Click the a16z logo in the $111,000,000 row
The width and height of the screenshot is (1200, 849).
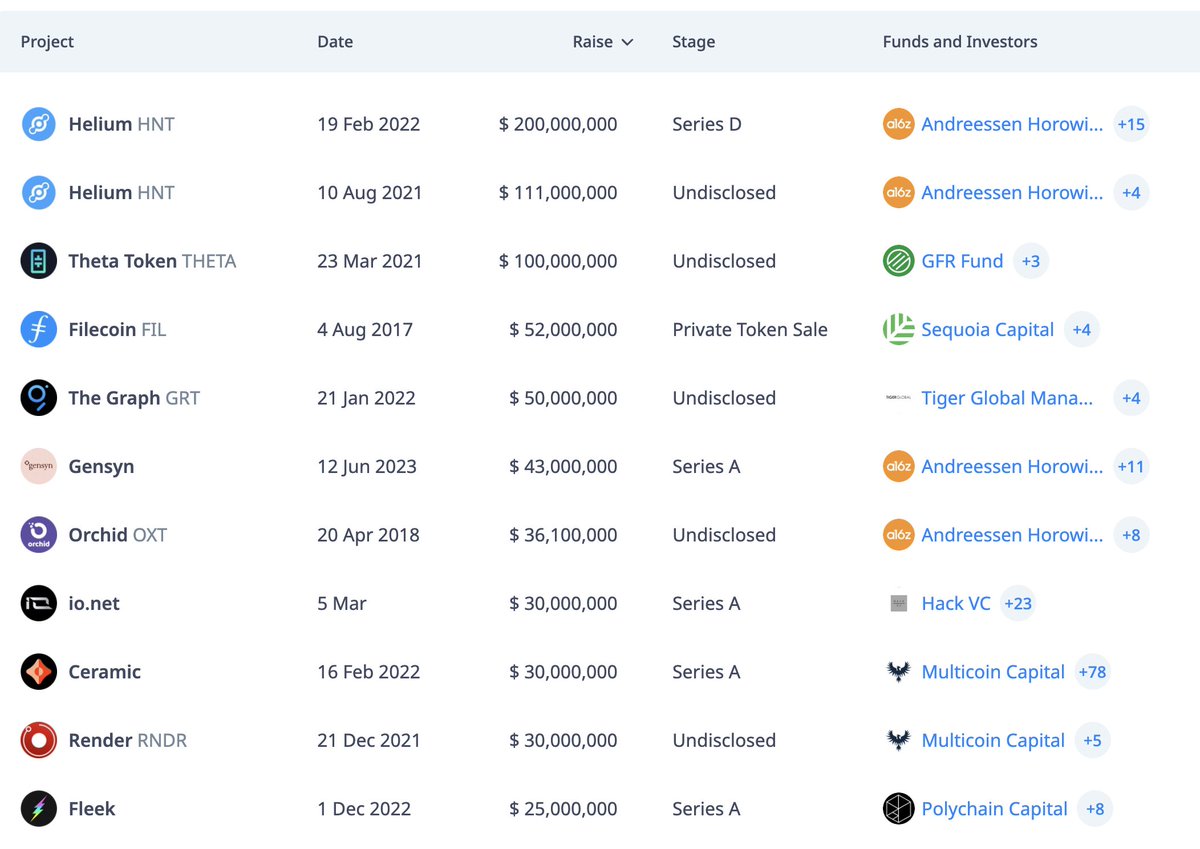click(898, 193)
